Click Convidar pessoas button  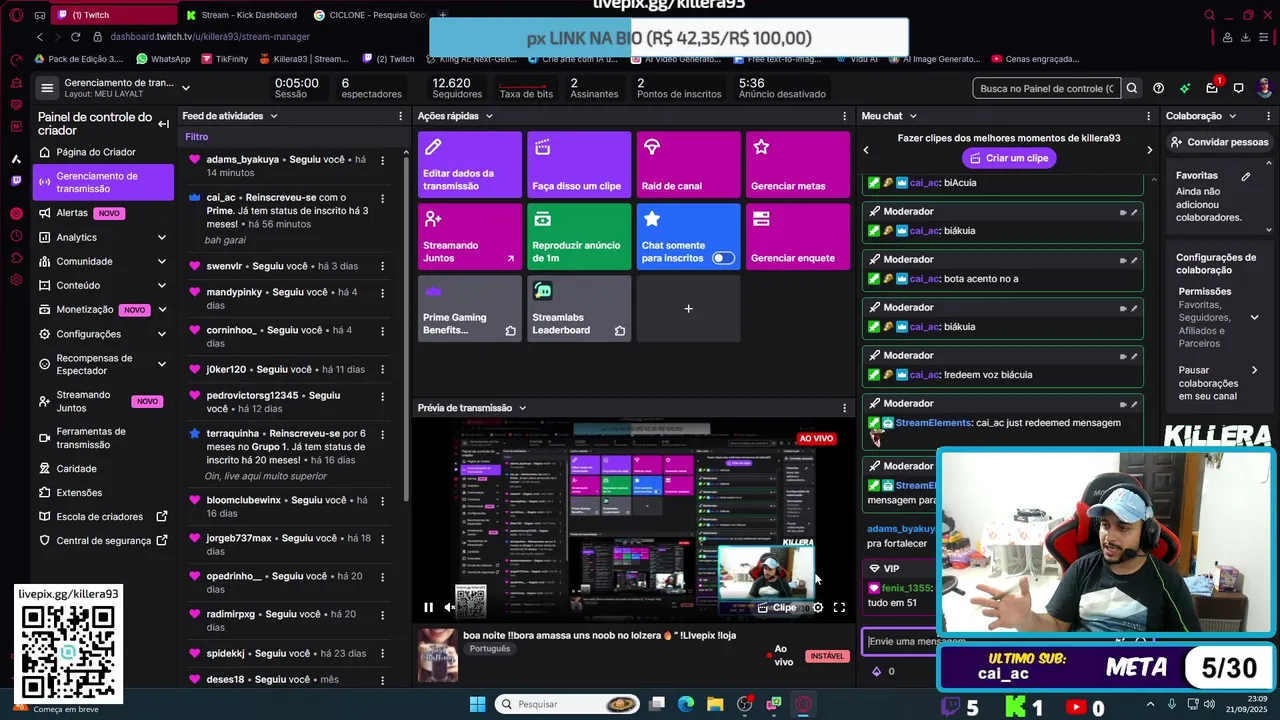tap(1219, 142)
